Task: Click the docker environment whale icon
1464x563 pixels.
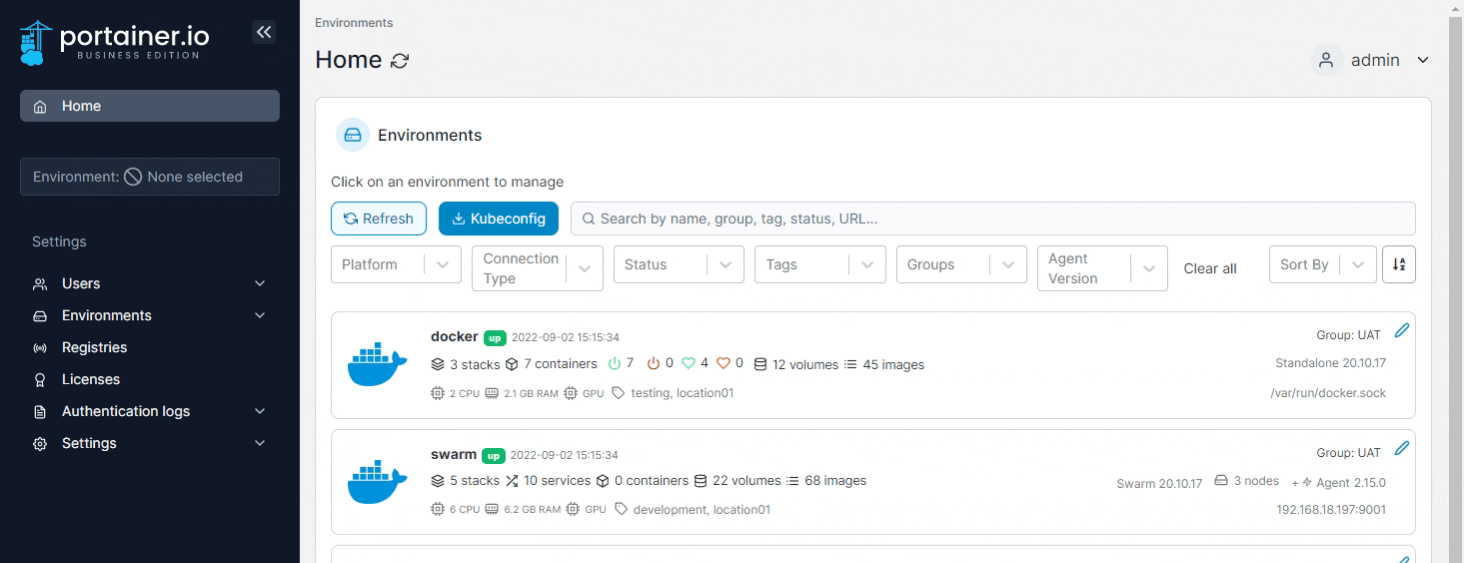Action: (x=377, y=365)
